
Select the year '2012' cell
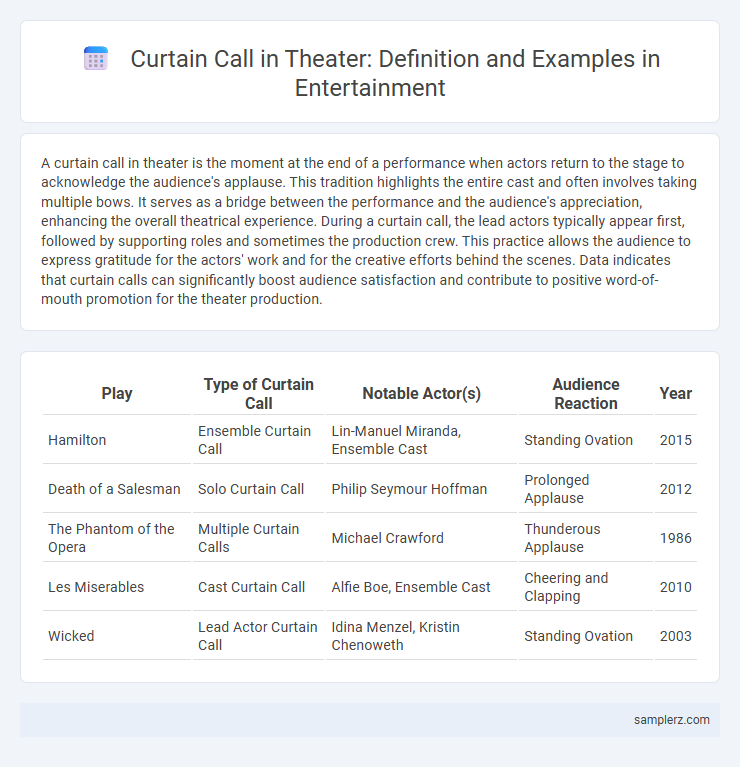[x=675, y=489]
